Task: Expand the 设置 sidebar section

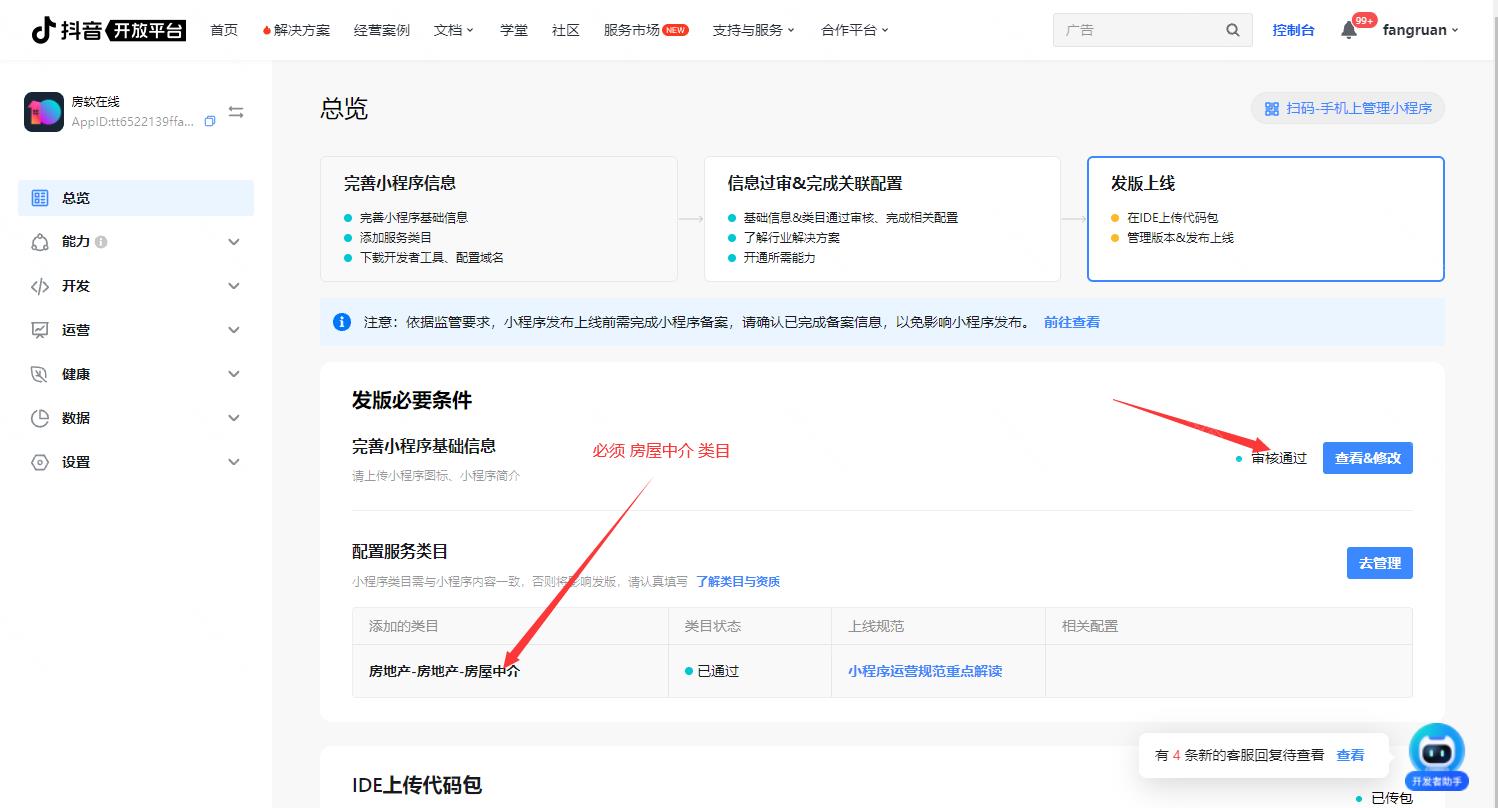Action: point(234,462)
